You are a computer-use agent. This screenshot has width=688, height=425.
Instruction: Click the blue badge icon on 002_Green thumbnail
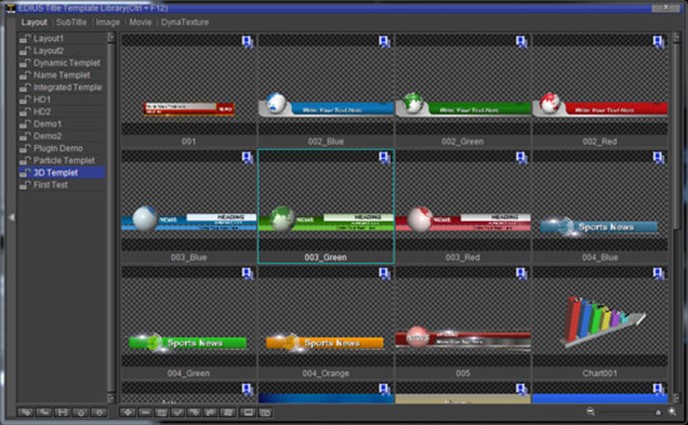tap(521, 42)
